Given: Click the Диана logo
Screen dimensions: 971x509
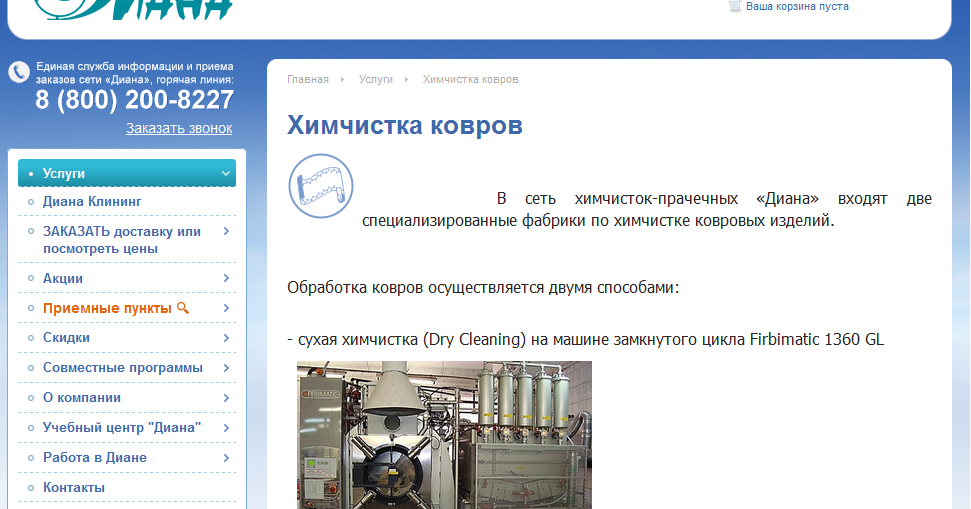Looking at the screenshot, I should click(x=132, y=9).
